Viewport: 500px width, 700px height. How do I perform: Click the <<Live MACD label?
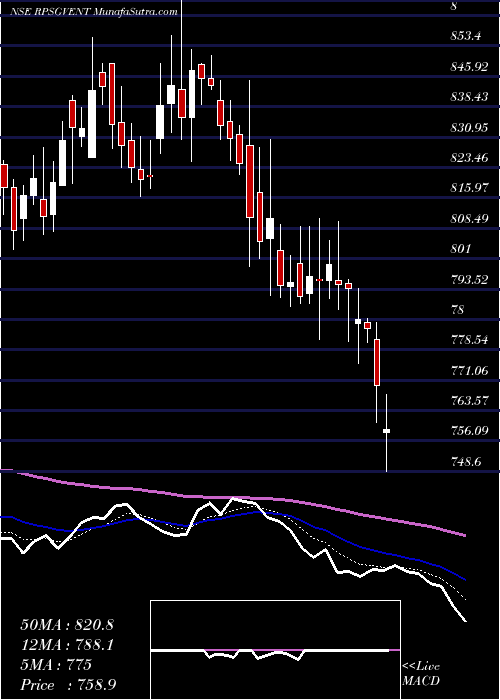point(421,673)
